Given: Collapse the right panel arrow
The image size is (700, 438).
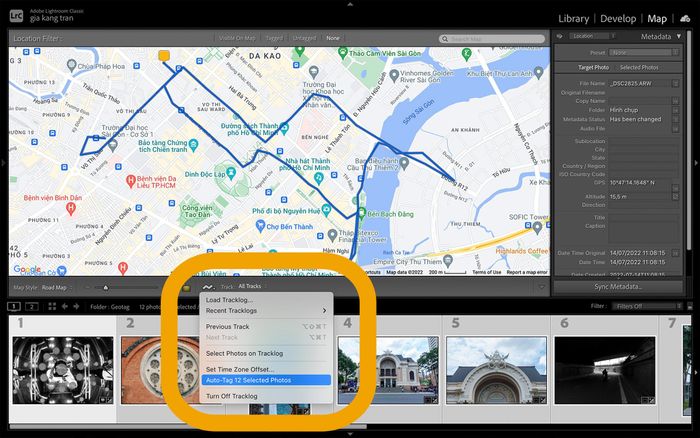Looking at the screenshot, I should point(696,163).
